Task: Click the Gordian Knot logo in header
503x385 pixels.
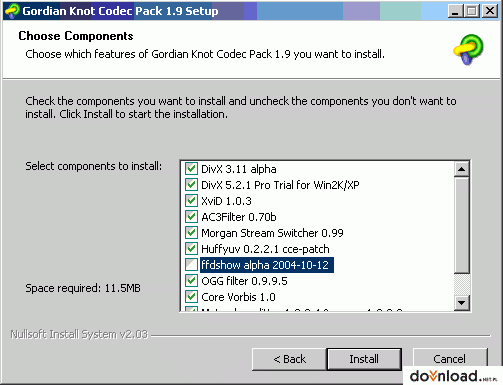Action: (x=468, y=49)
